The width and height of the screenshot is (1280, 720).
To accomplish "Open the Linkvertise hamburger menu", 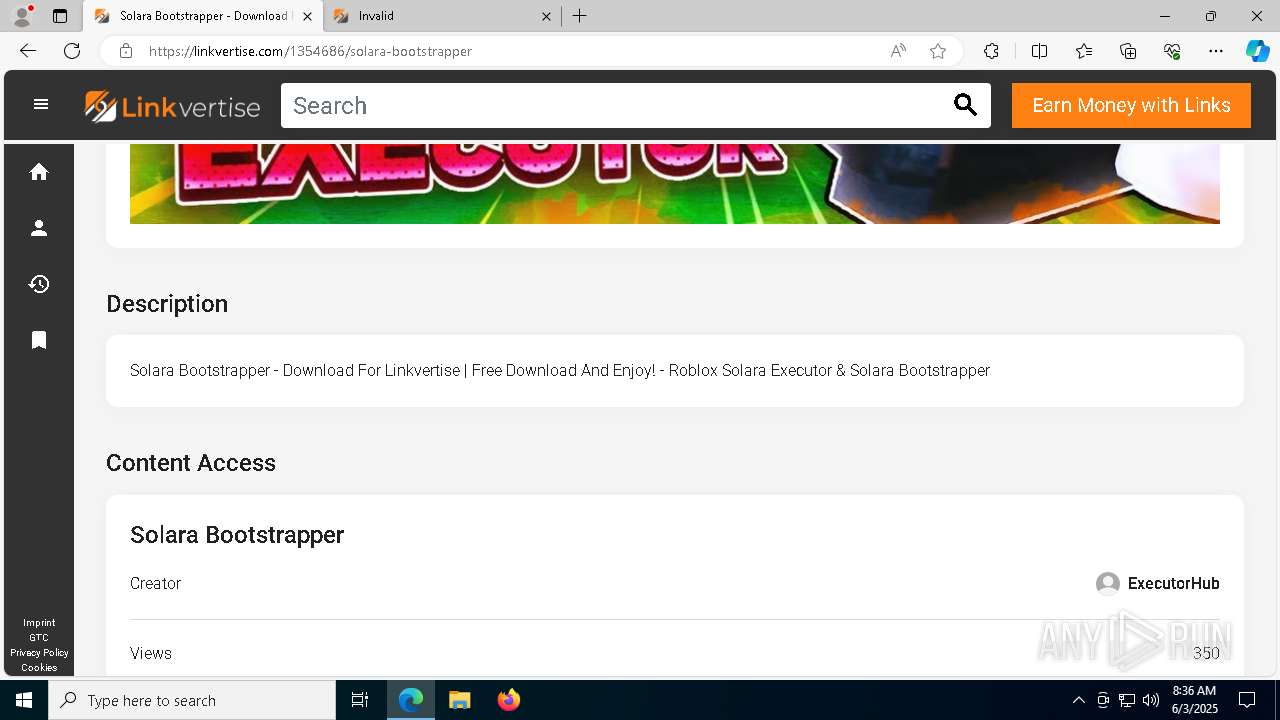I will tap(41, 104).
